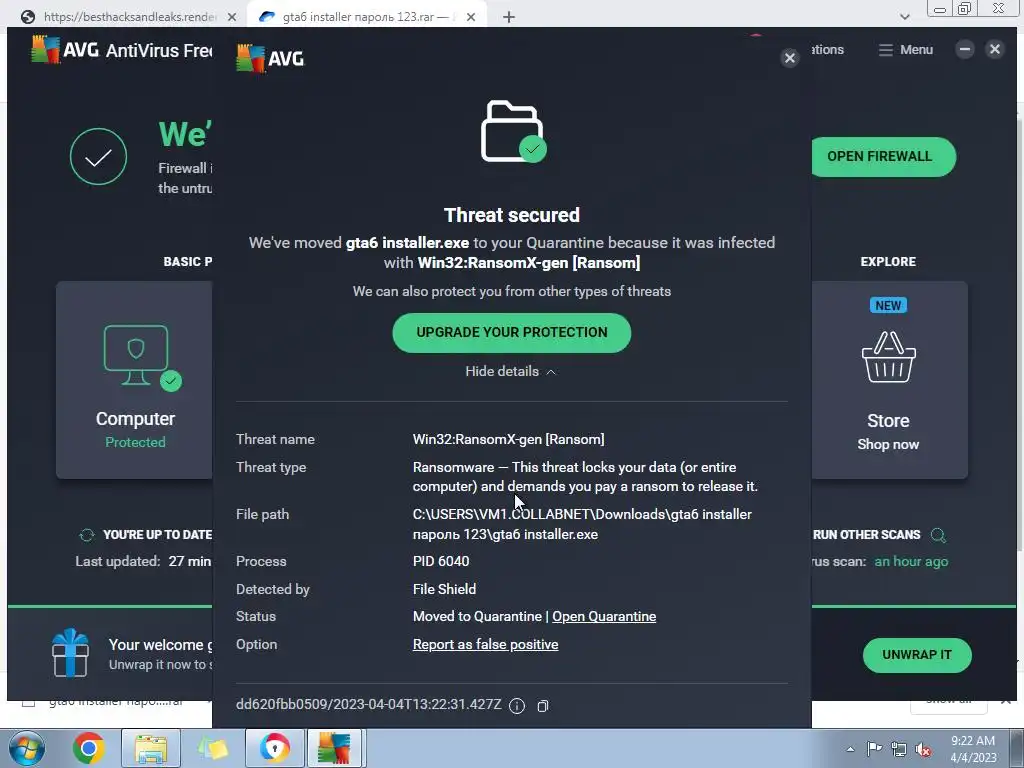Open Chrome from the taskbar
Image resolution: width=1024 pixels, height=768 pixels.
88,748
